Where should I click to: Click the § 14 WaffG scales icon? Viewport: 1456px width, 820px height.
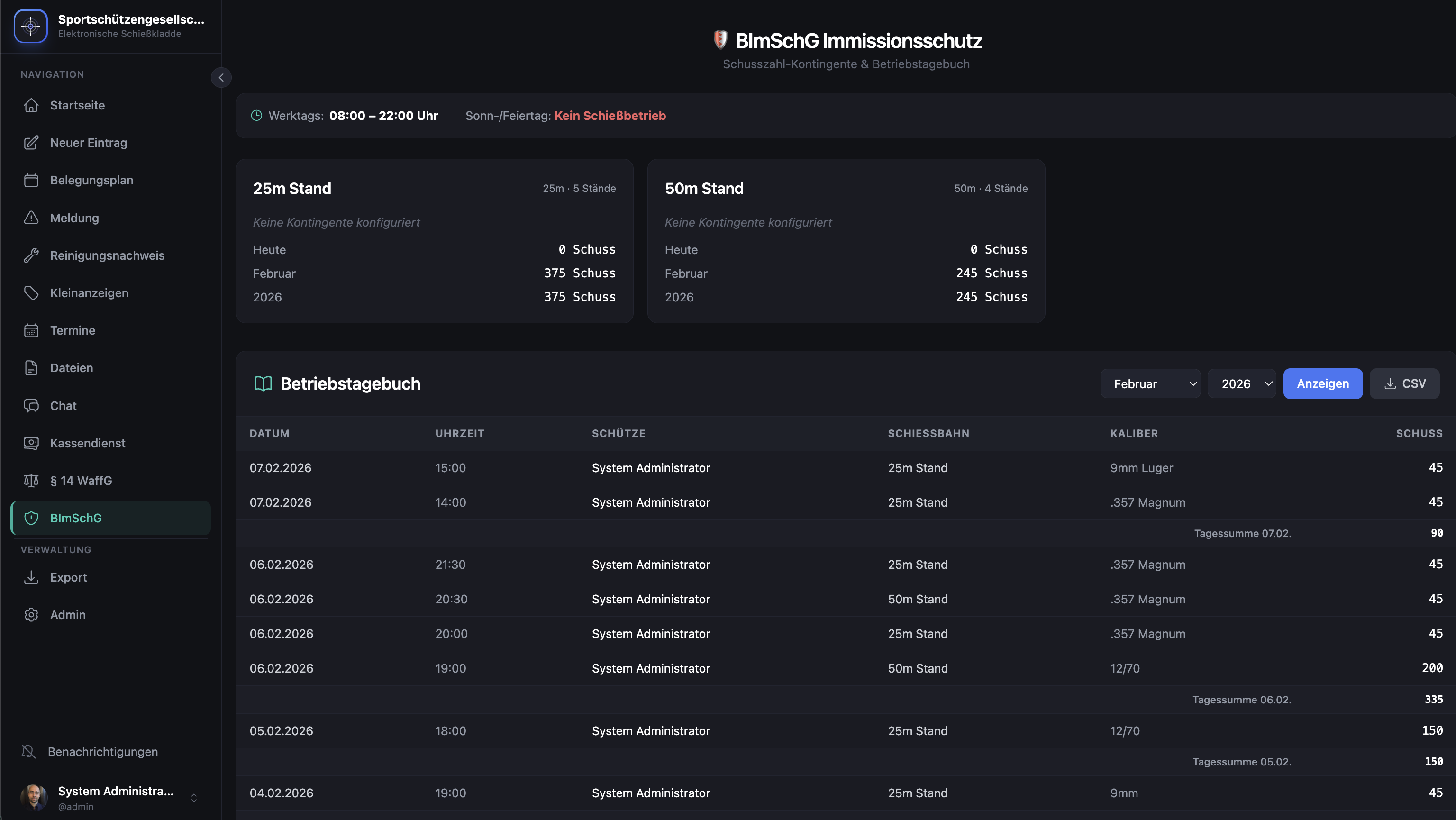(31, 480)
